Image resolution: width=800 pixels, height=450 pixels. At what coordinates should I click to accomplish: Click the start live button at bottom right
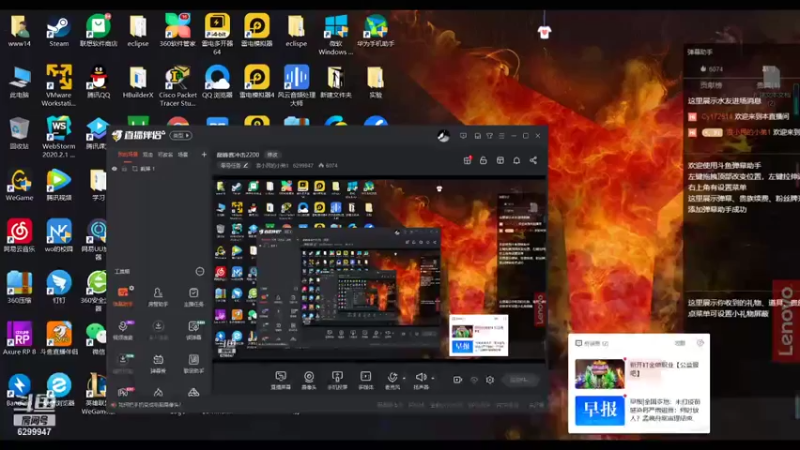[x=520, y=380]
